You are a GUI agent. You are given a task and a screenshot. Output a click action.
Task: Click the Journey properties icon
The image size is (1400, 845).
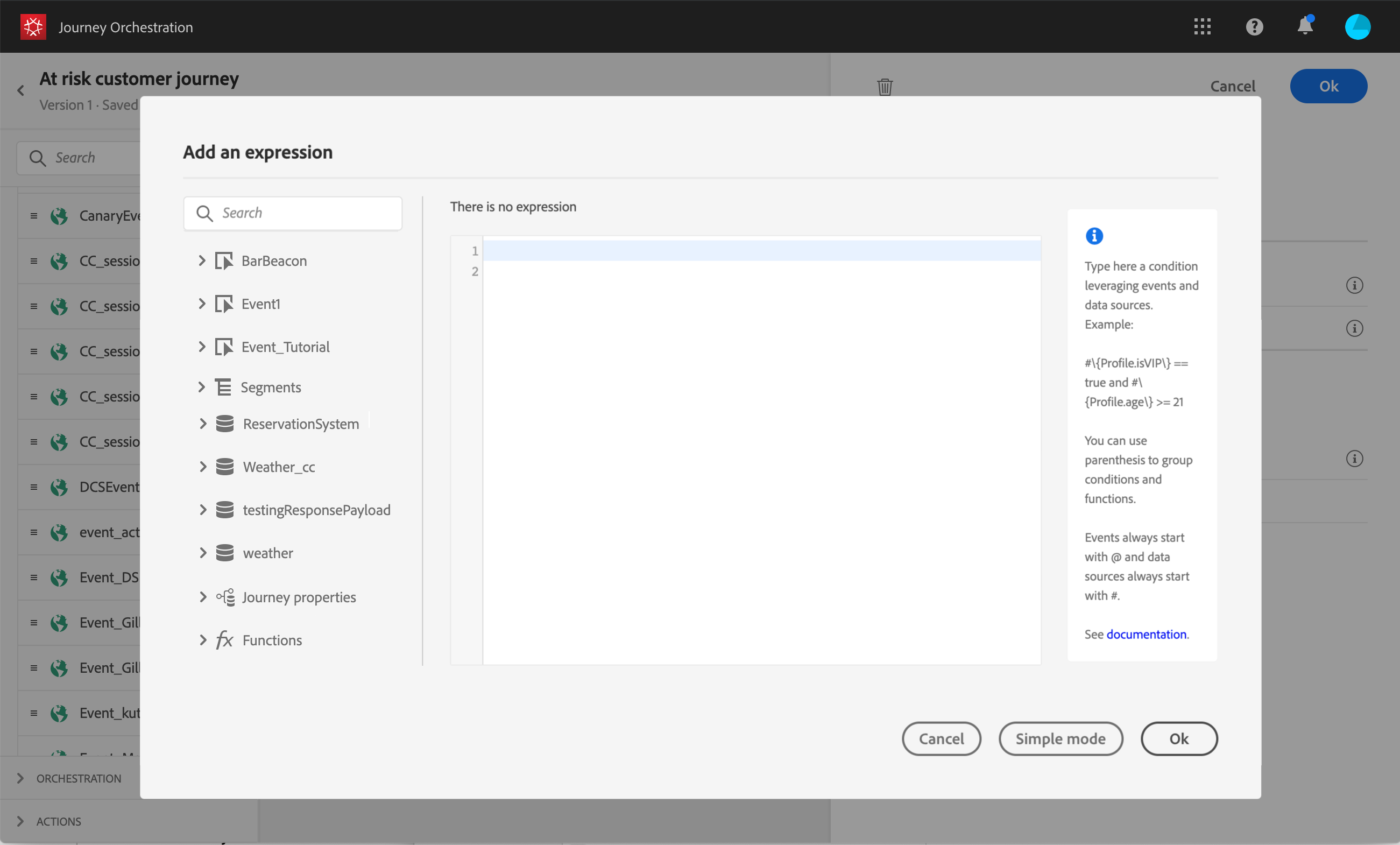pyautogui.click(x=225, y=597)
